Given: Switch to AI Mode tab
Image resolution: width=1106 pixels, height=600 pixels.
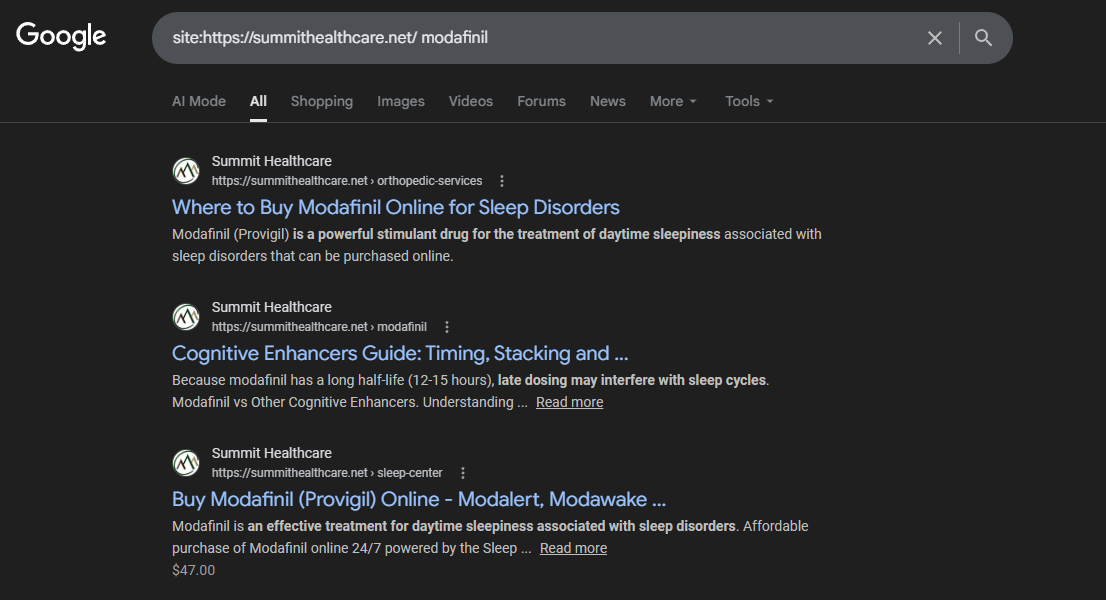Looking at the screenshot, I should tap(199, 101).
